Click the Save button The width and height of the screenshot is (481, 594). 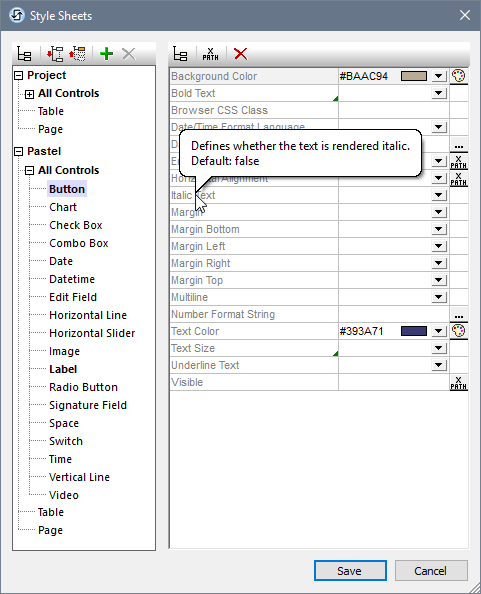[x=350, y=571]
